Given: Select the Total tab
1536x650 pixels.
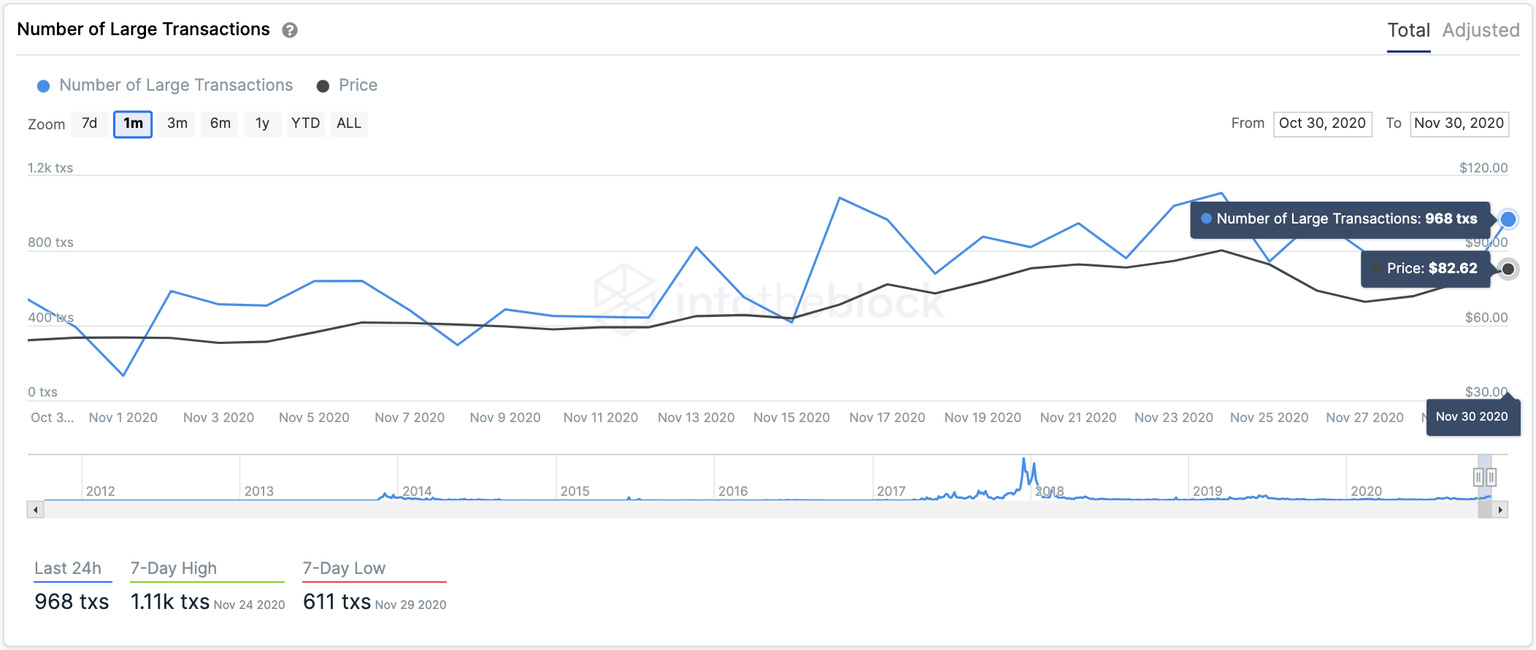Looking at the screenshot, I should (1408, 30).
